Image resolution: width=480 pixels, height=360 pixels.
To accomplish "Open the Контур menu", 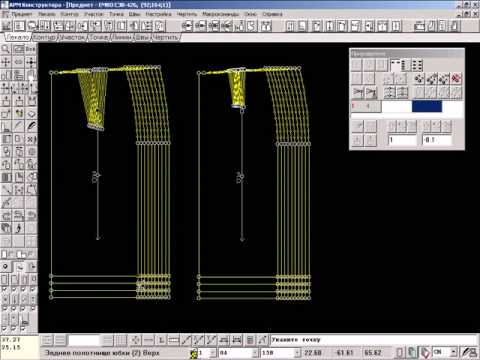I will [x=70, y=14].
